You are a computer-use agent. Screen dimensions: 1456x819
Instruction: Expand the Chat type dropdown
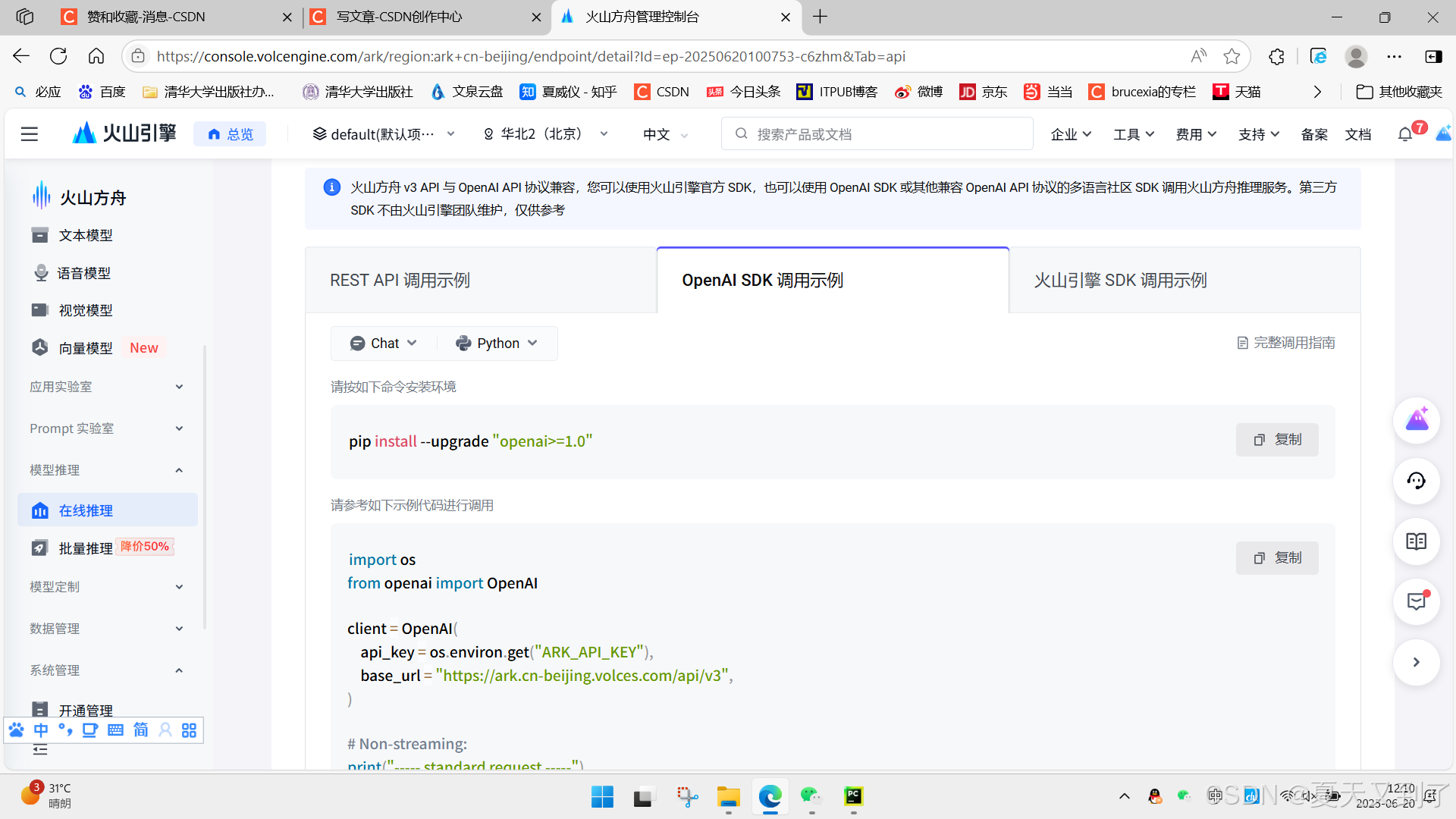click(384, 344)
